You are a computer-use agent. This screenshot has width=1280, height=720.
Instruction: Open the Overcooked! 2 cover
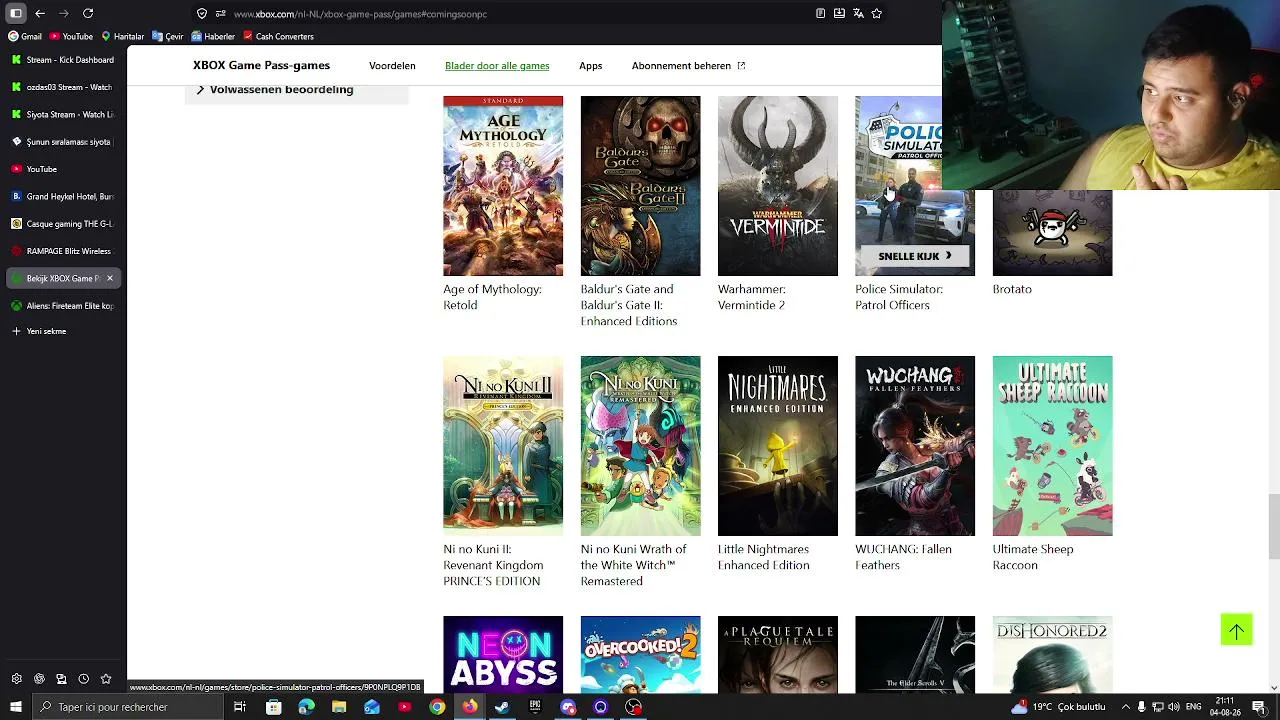pyautogui.click(x=640, y=654)
